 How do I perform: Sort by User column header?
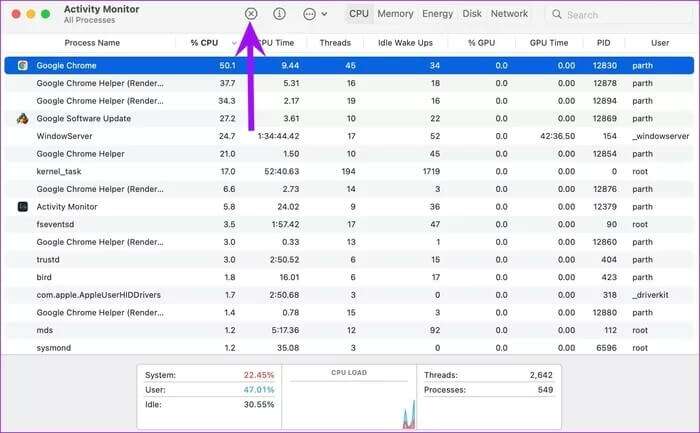tap(660, 43)
